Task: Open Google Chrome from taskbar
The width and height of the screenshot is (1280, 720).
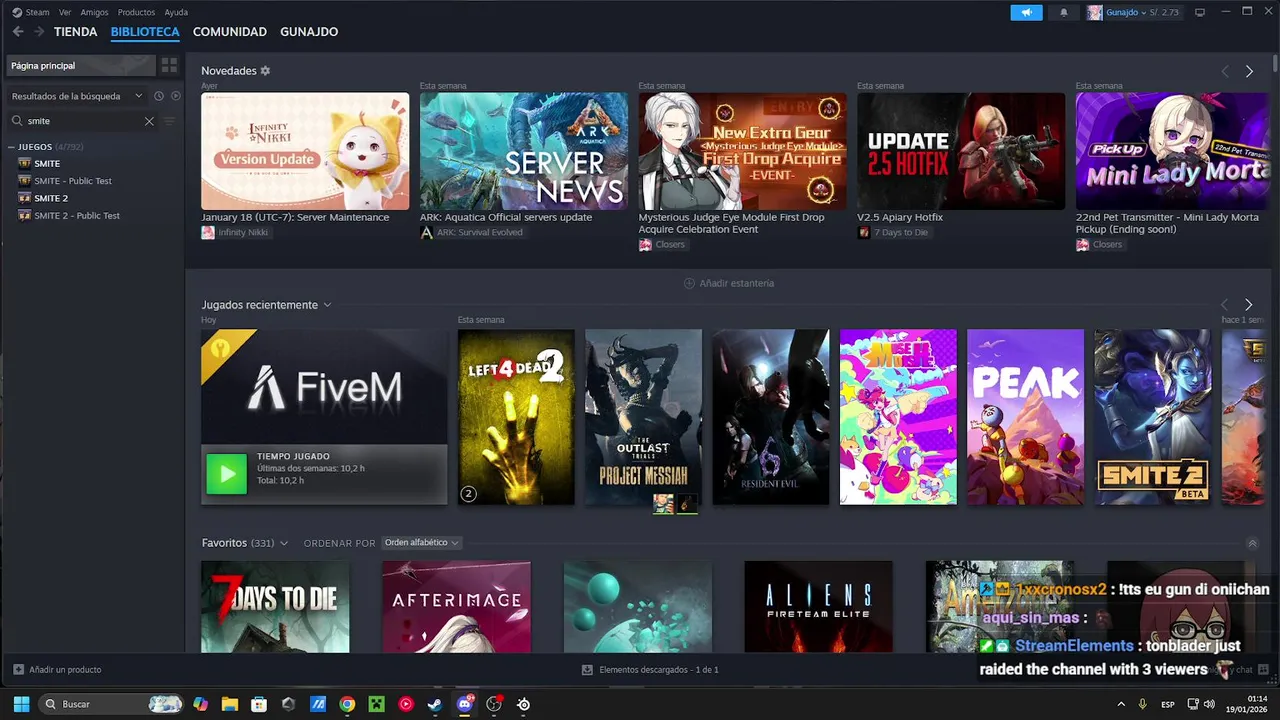Action: (347, 704)
